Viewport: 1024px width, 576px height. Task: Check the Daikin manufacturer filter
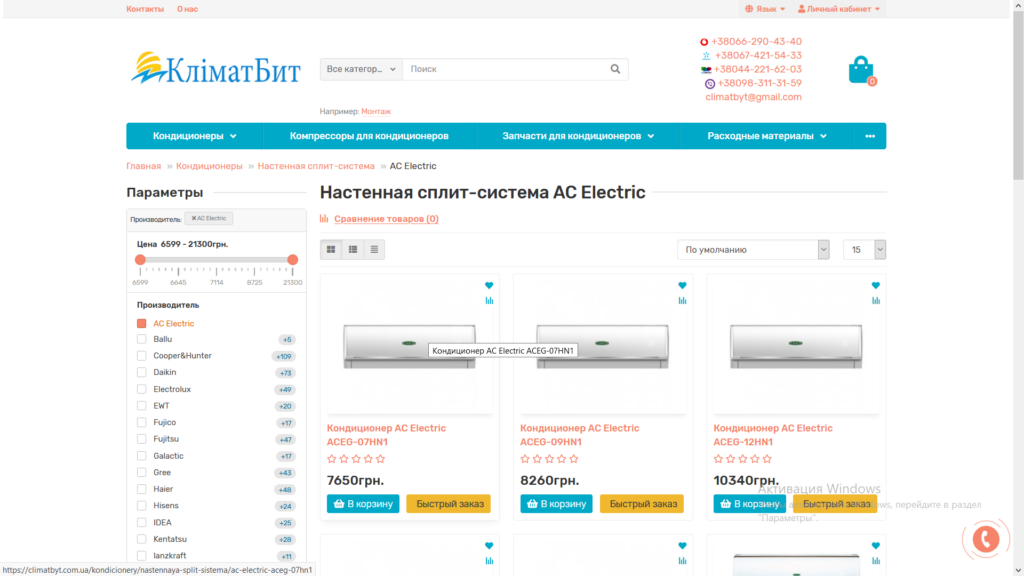[142, 372]
